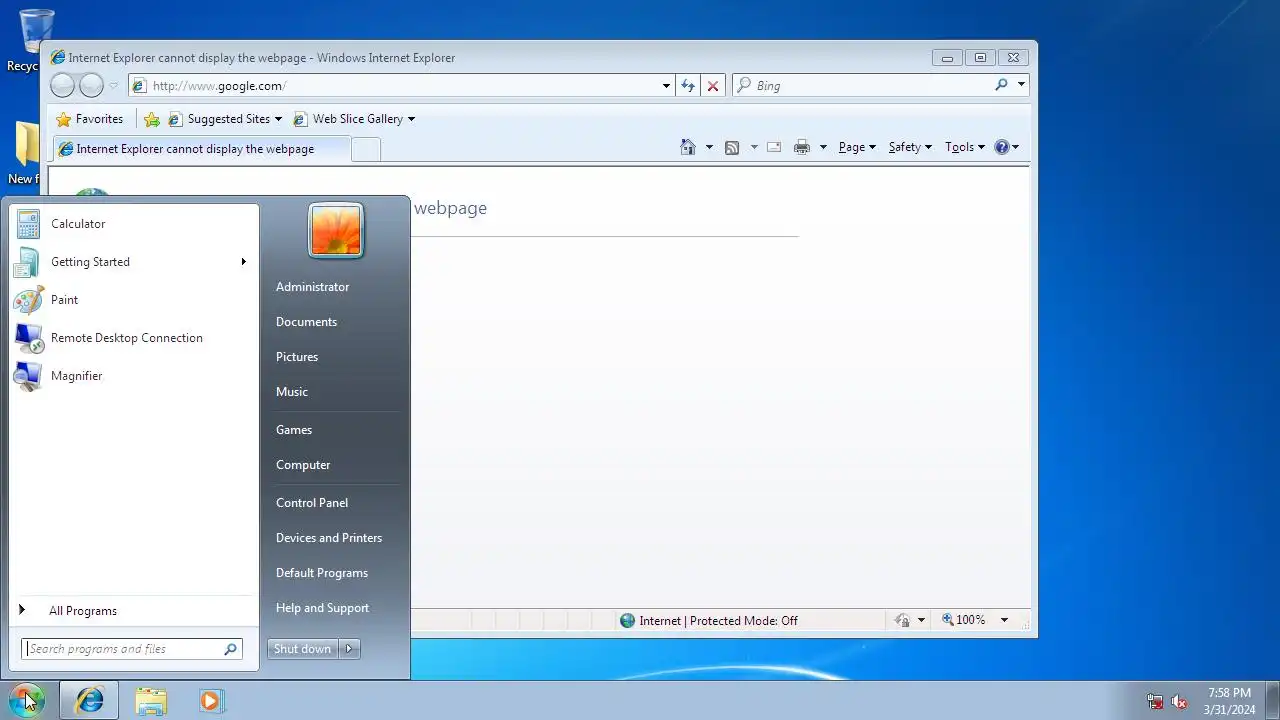The height and width of the screenshot is (720, 1280).
Task: Open the Tools menu
Action: (965, 147)
